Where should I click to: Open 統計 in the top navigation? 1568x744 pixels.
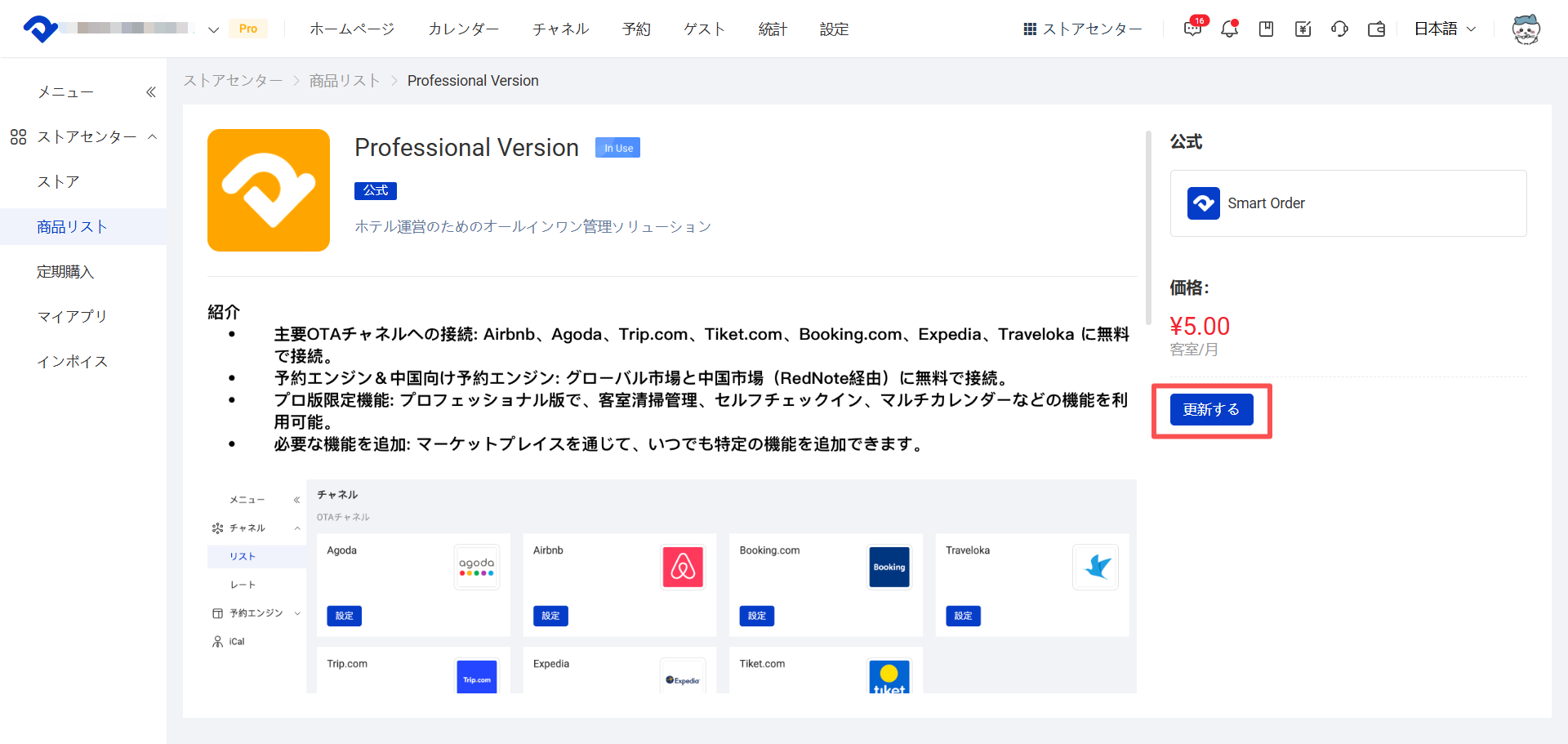(773, 29)
